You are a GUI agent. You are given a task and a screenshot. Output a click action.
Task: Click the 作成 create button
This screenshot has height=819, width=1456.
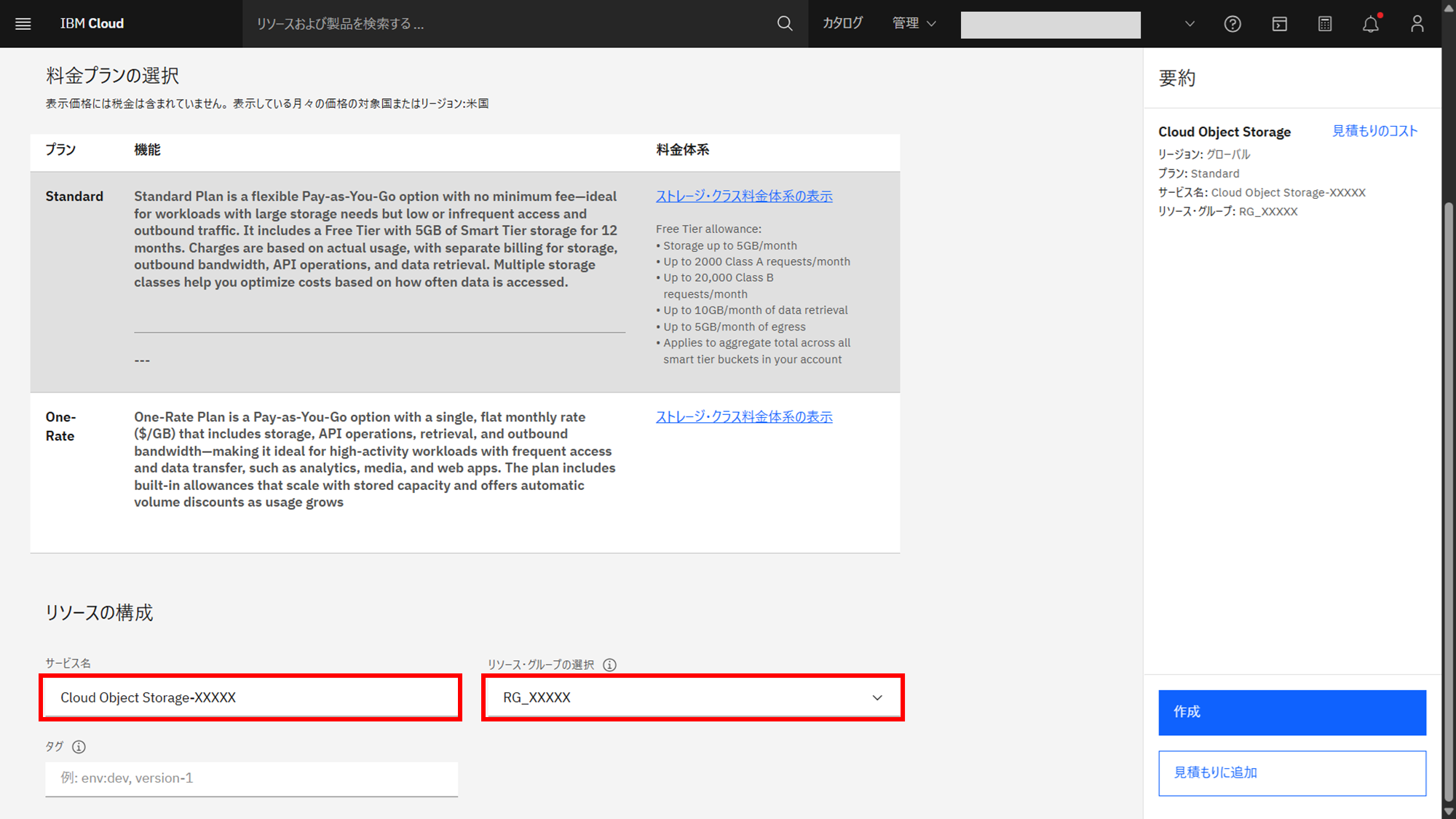coord(1291,712)
